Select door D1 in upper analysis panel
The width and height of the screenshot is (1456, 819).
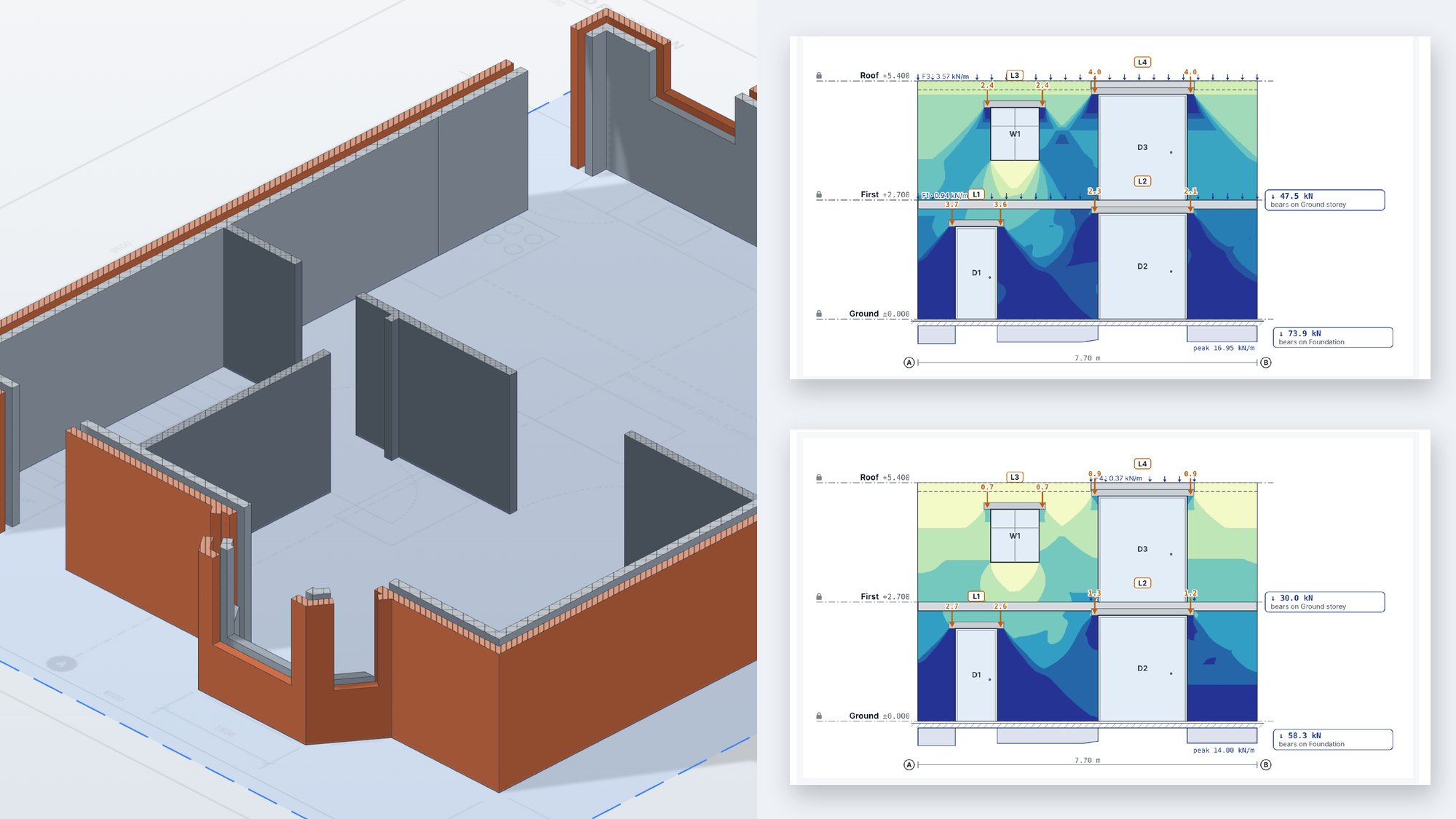976,273
